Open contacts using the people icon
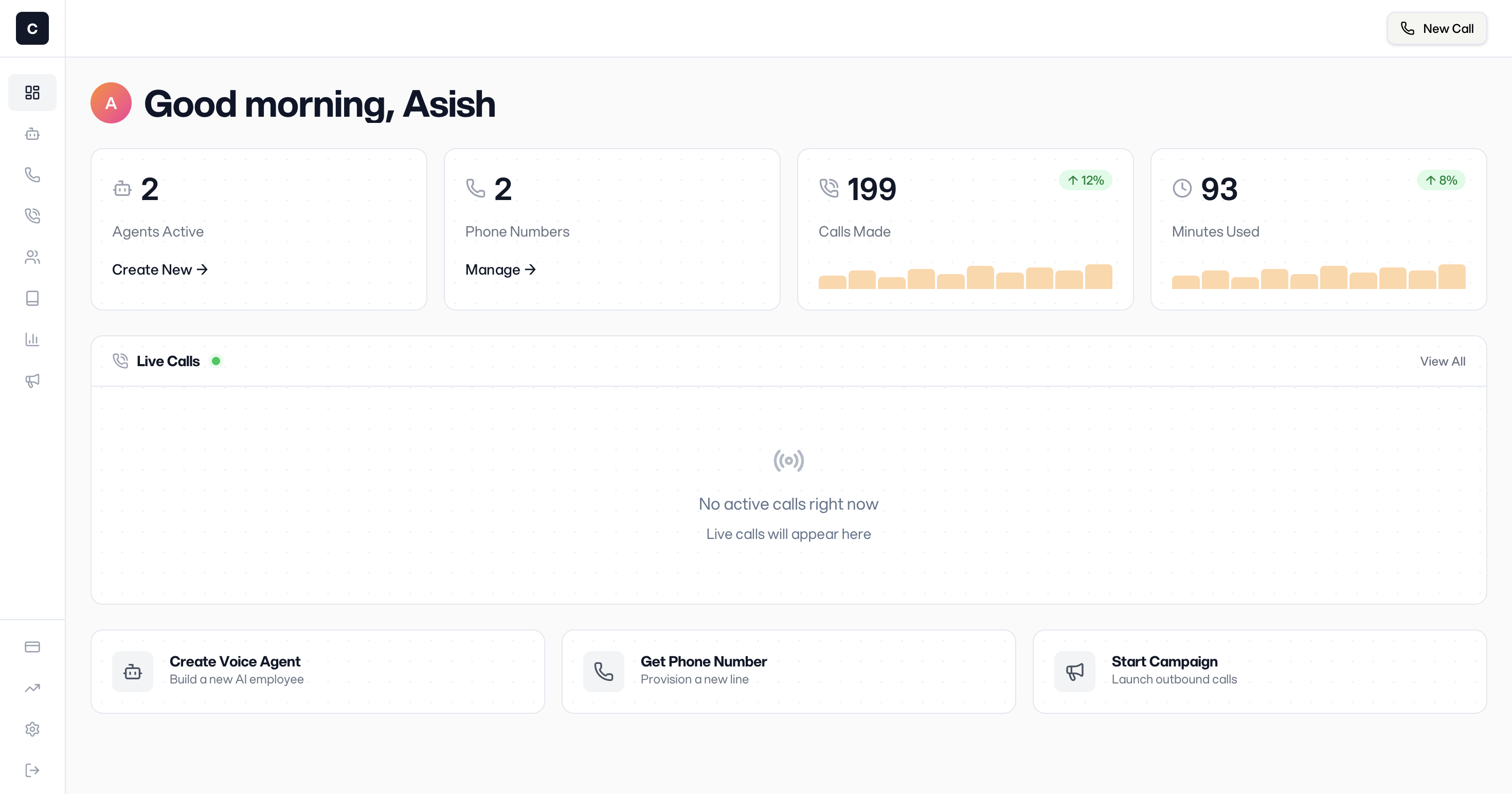Image resolution: width=1512 pixels, height=794 pixels. click(32, 257)
